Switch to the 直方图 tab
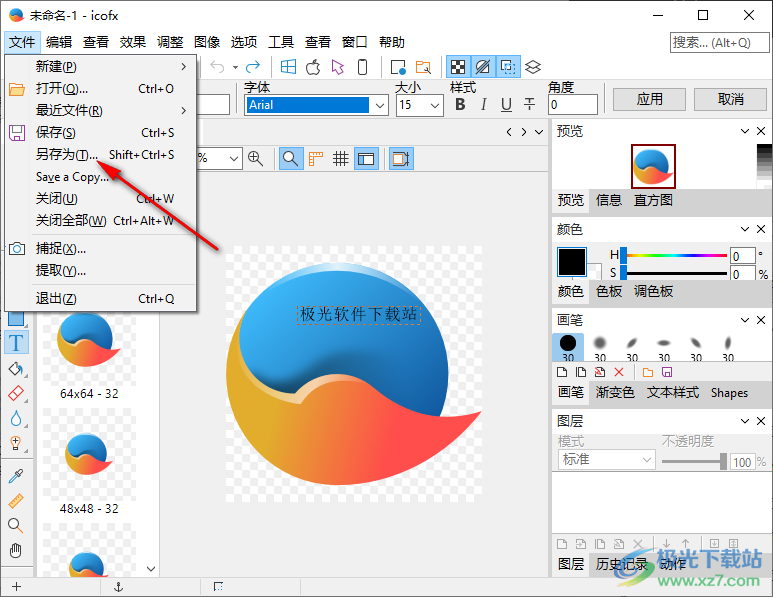This screenshot has width=773, height=597. [x=653, y=200]
